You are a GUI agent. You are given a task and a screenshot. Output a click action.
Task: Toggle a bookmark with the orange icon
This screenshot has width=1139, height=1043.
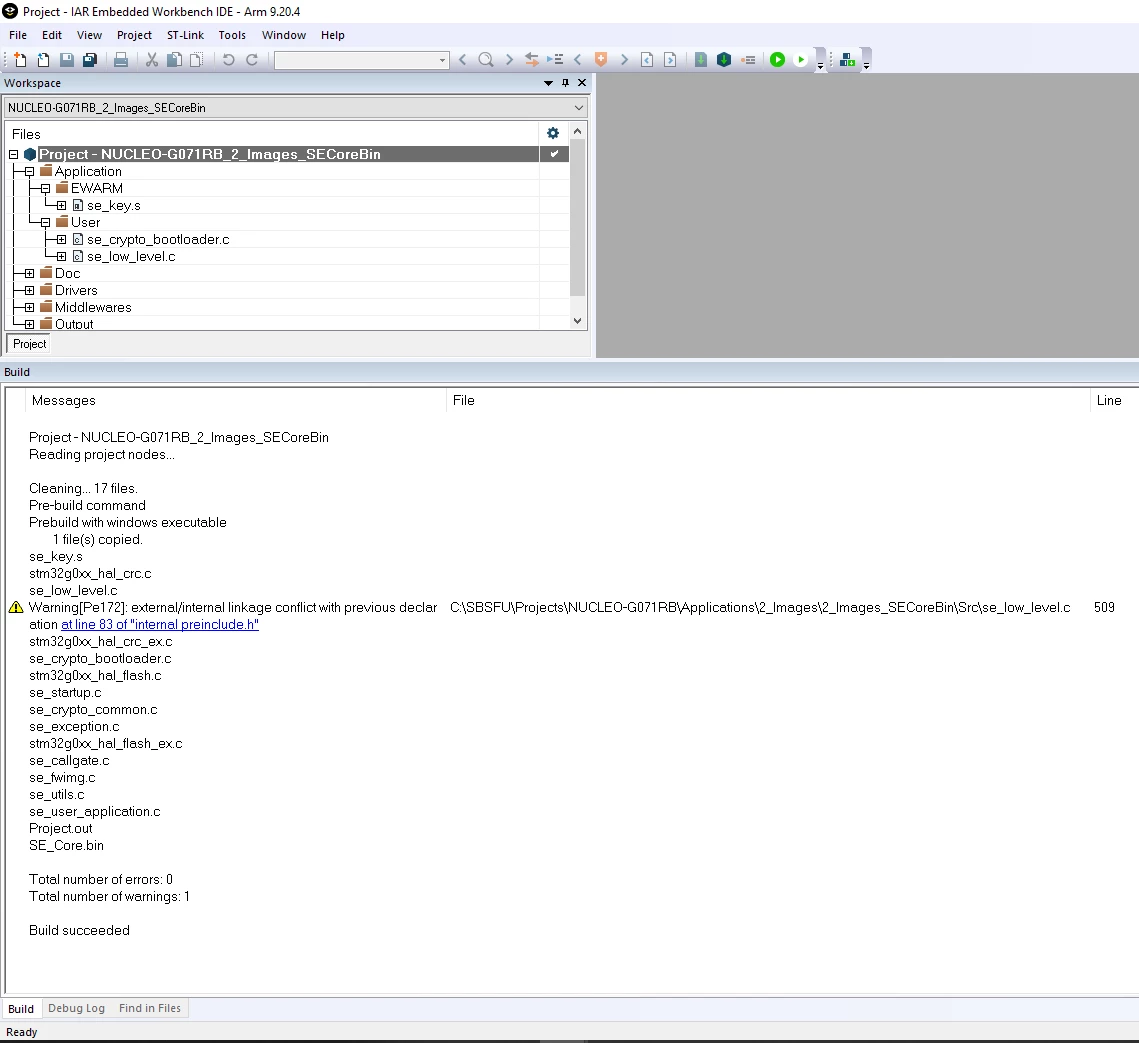(601, 60)
